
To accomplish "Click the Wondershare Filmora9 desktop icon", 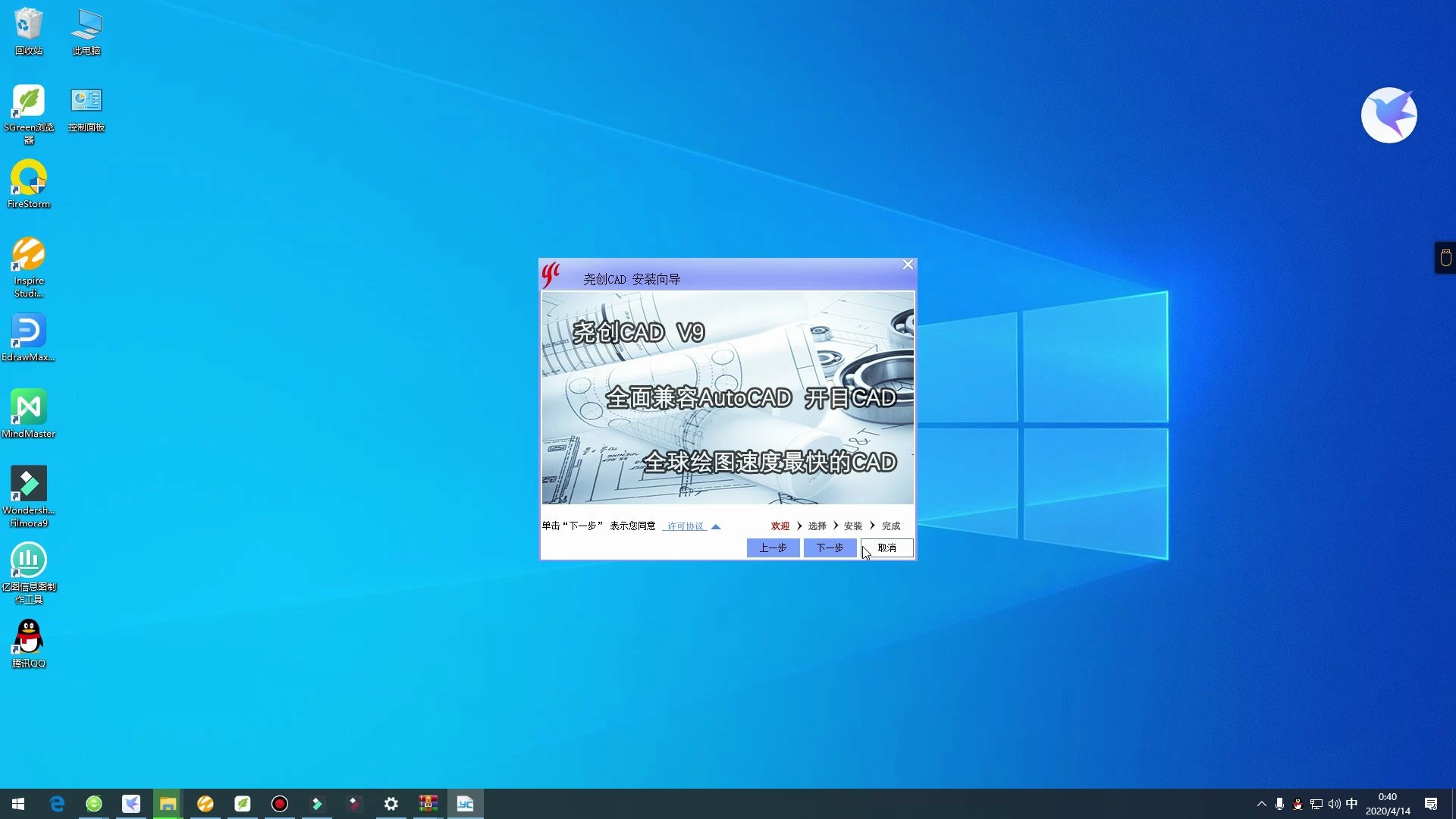I will click(29, 485).
